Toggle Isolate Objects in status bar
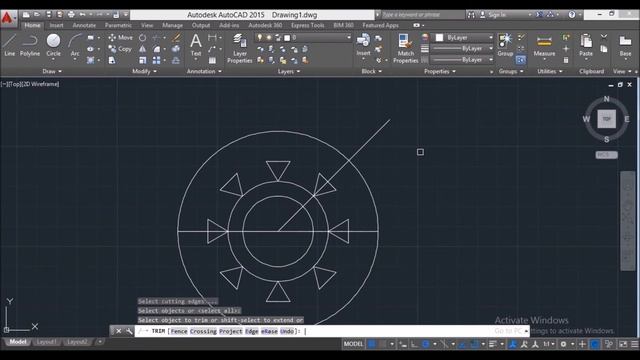This screenshot has height=360, width=640. pyautogui.click(x=609, y=344)
